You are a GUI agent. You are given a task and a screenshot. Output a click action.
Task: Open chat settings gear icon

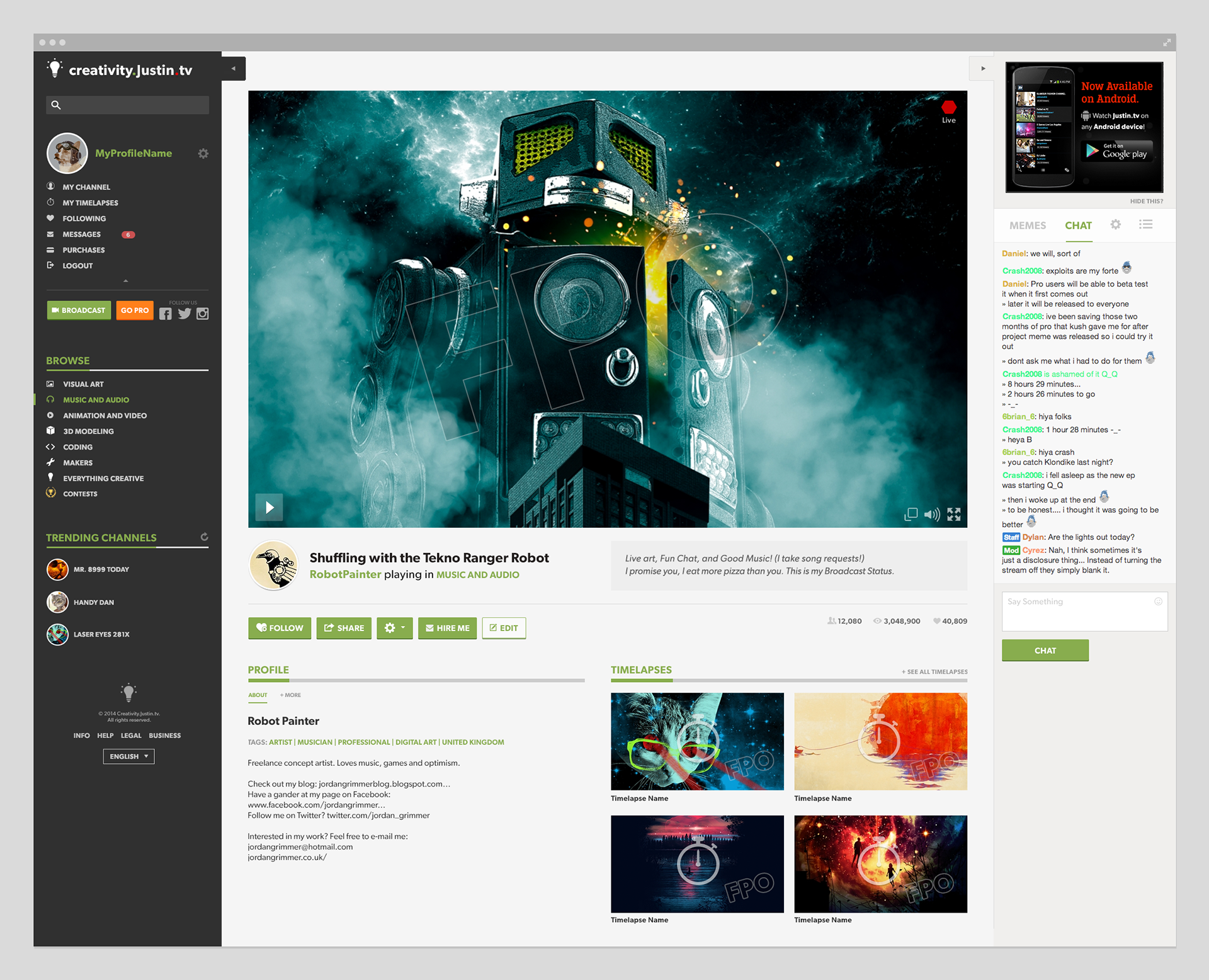coord(1115,224)
